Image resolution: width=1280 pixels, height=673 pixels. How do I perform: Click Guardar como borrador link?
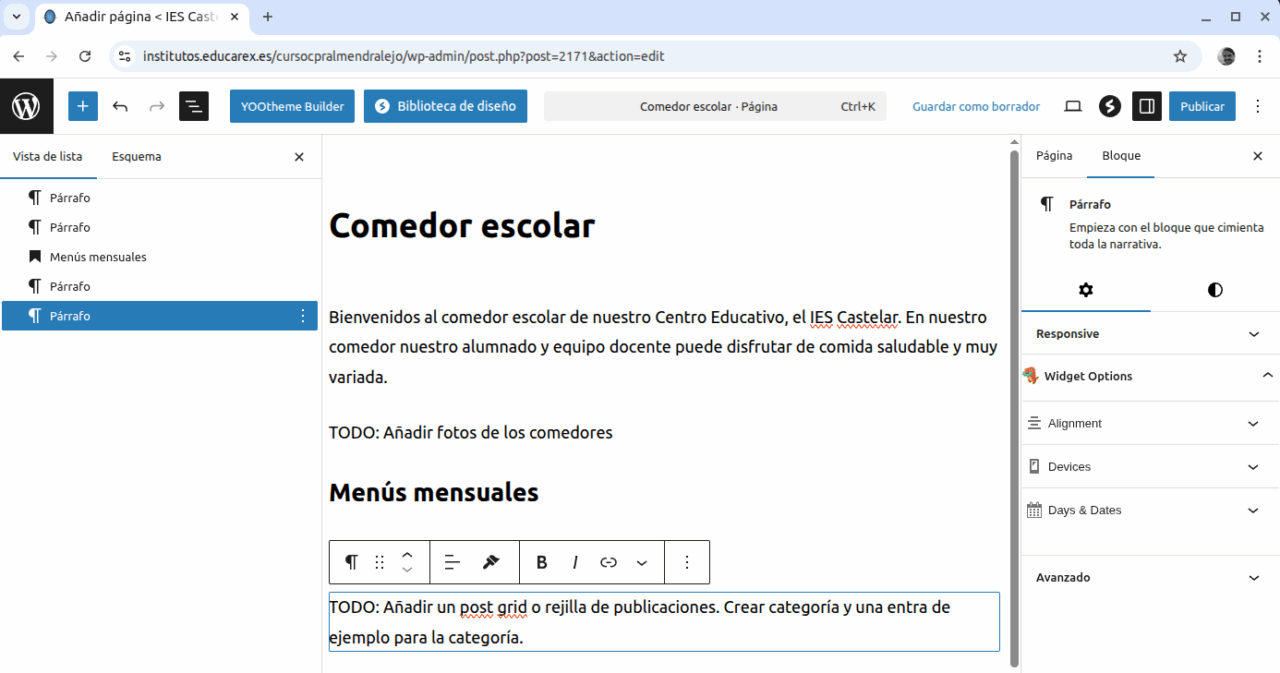976,106
